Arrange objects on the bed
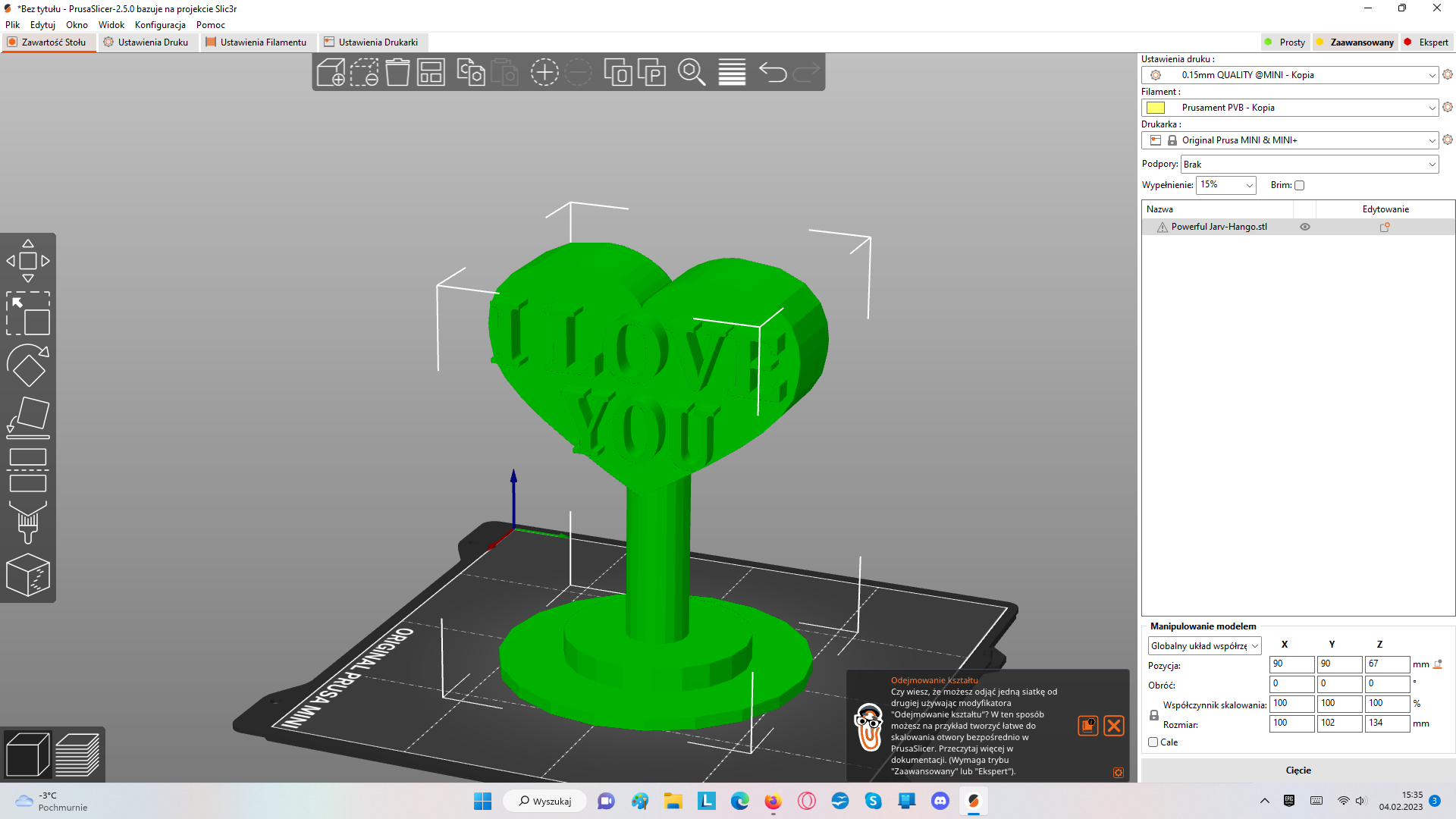 [431, 72]
